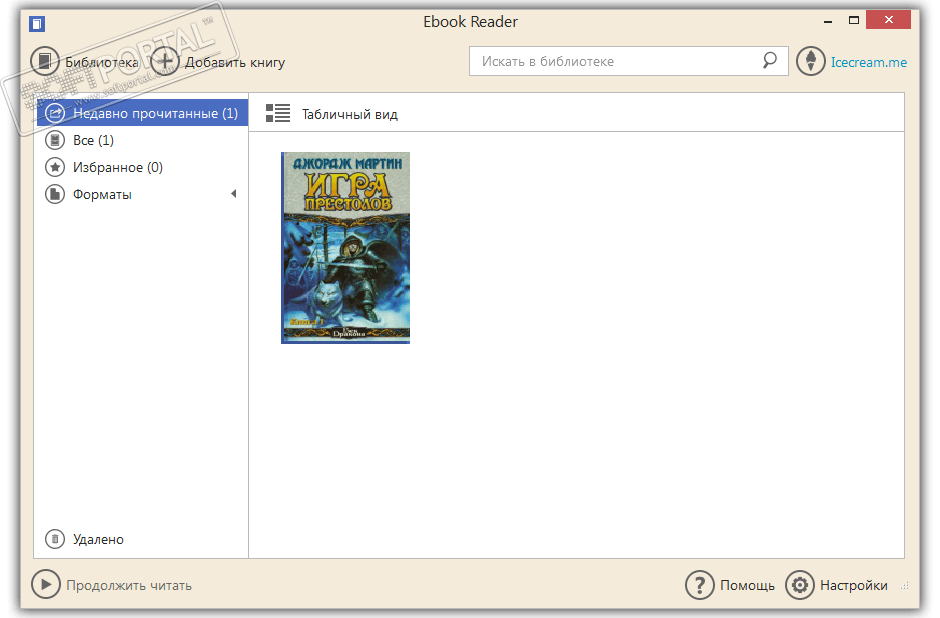The height and width of the screenshot is (618, 940).
Task: Click the 'Добавить книгу' text label
Action: pyautogui.click(x=235, y=62)
